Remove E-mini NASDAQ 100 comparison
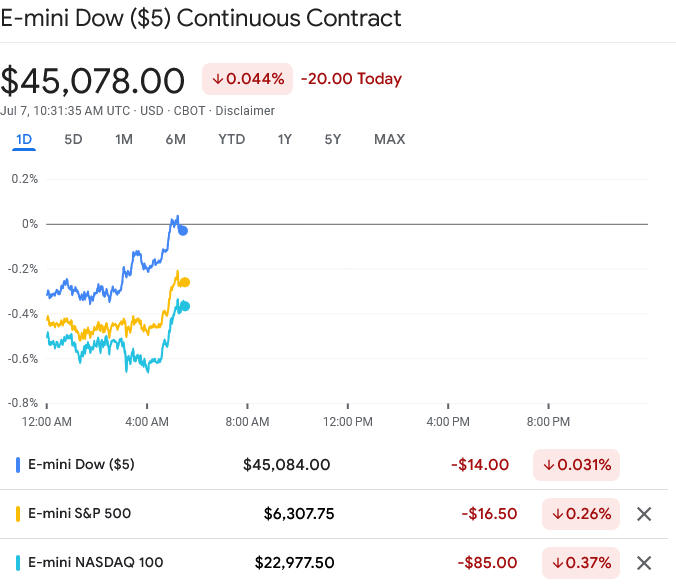 pos(644,562)
